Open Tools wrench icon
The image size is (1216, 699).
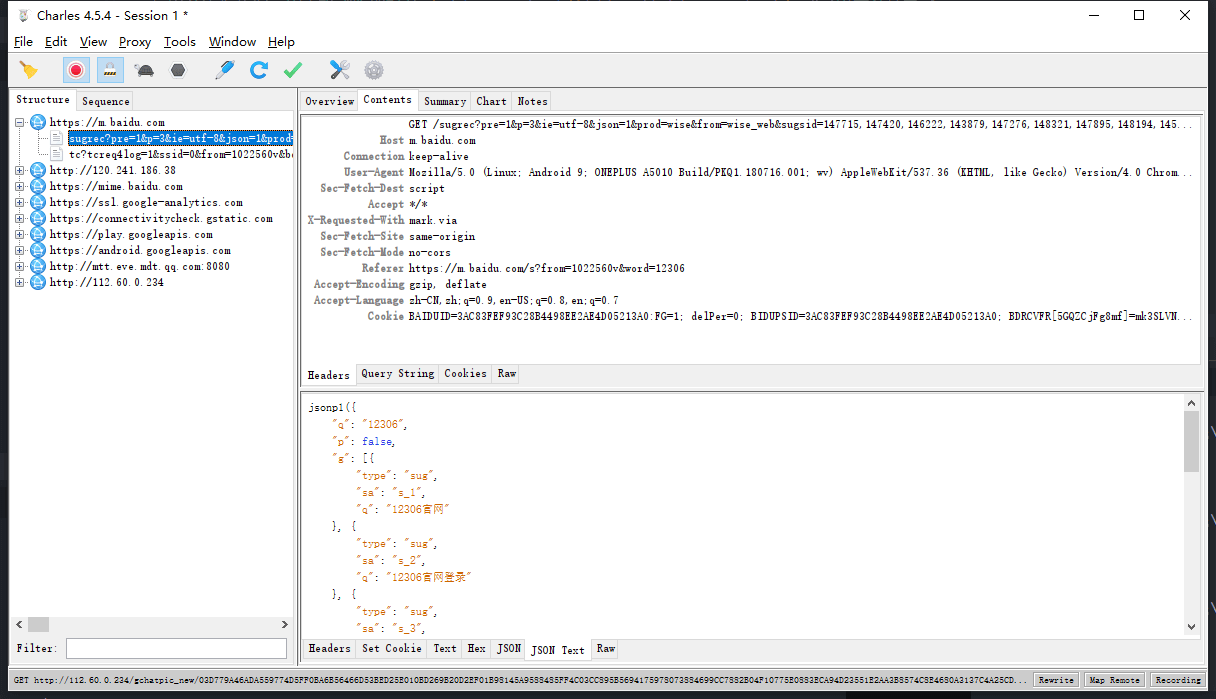[340, 70]
